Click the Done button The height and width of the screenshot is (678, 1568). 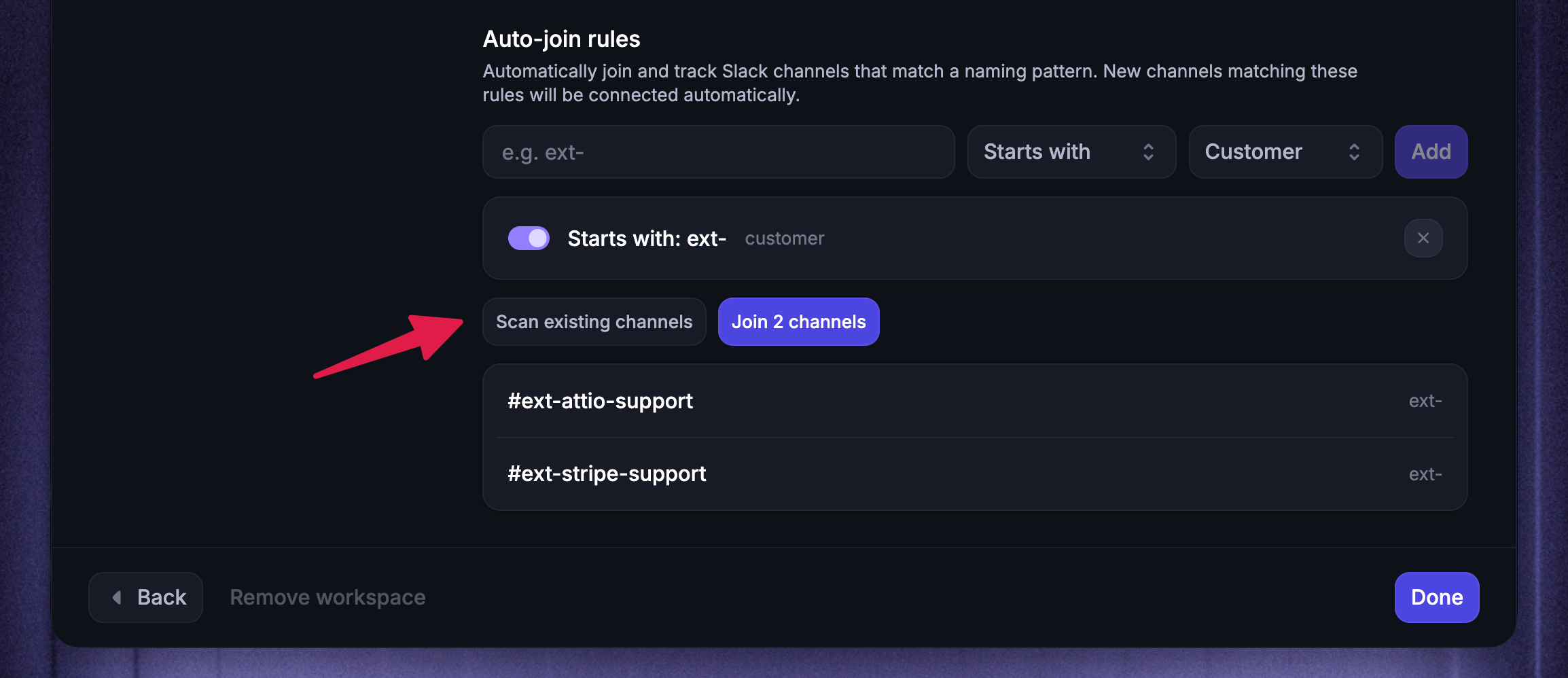[1437, 597]
